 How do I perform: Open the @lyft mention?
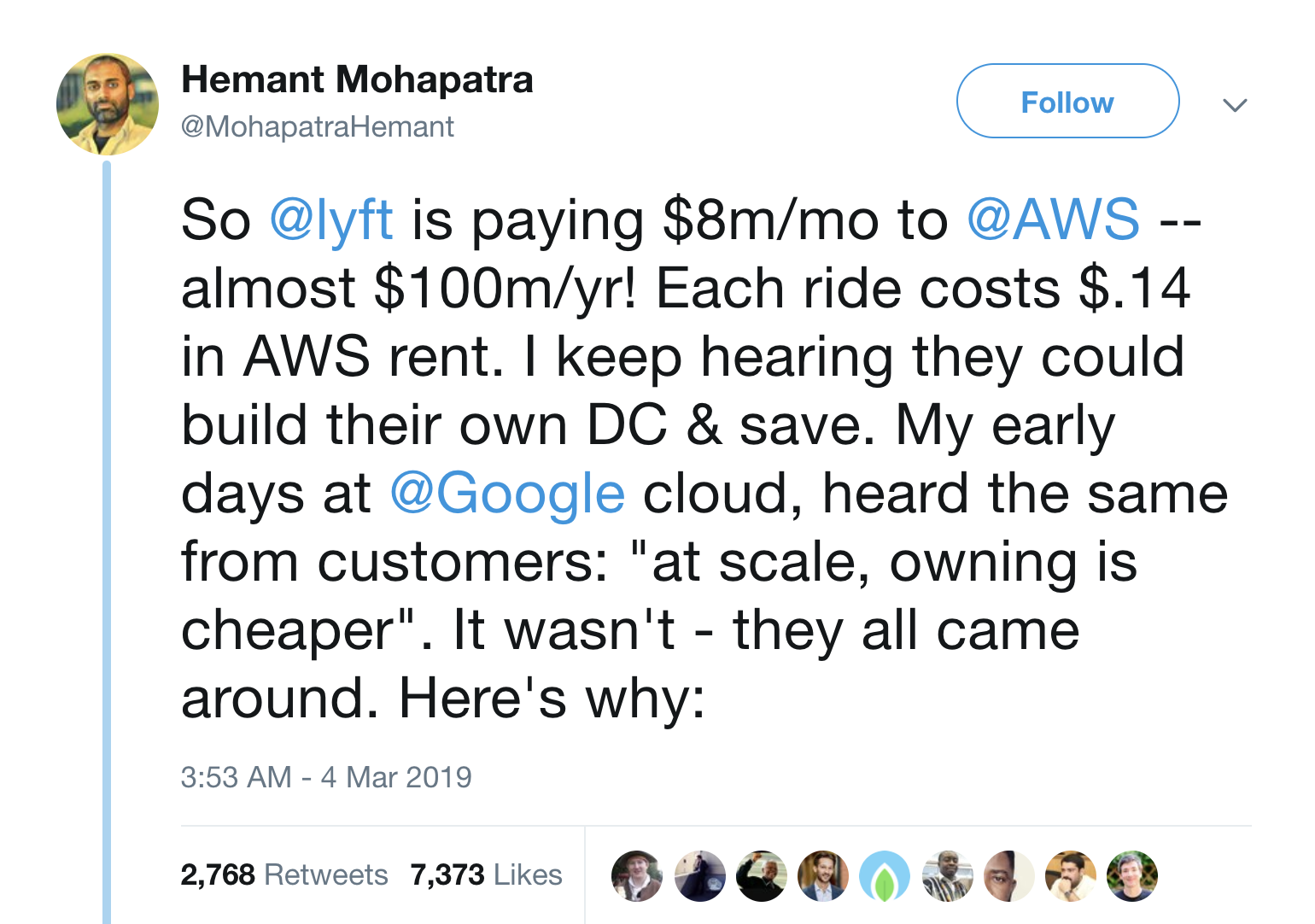(x=331, y=219)
